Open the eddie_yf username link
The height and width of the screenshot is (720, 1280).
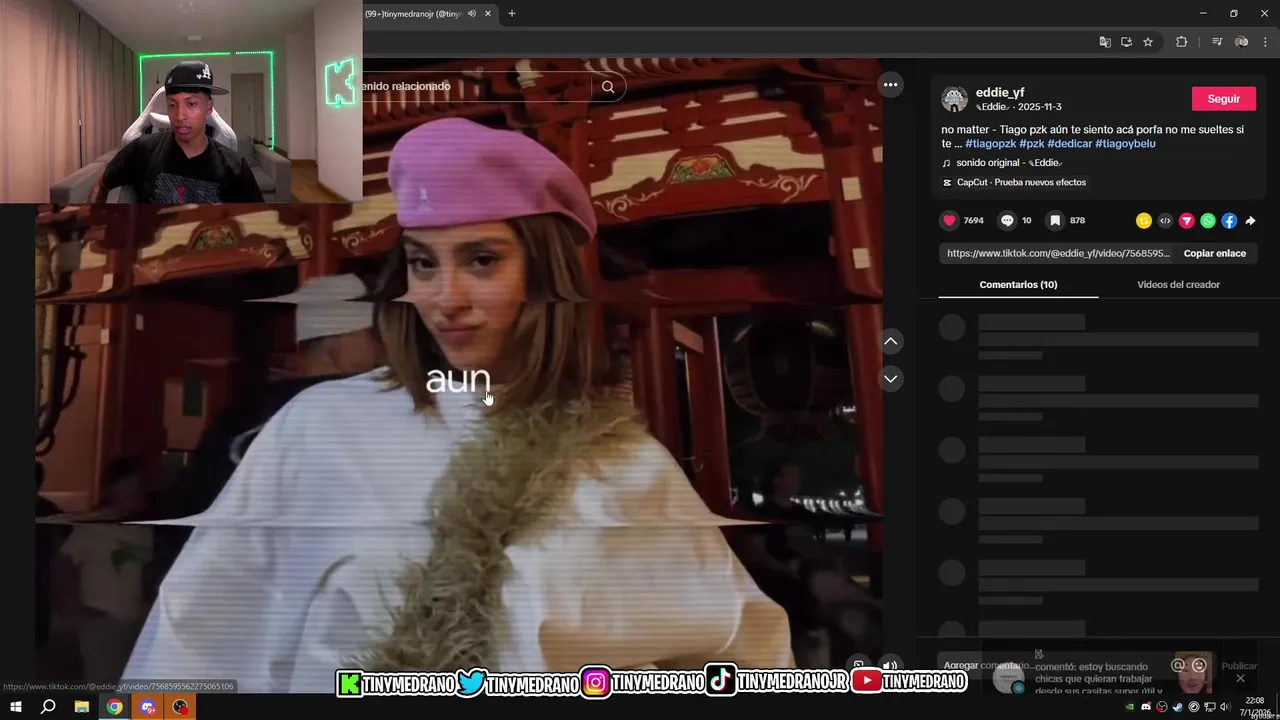point(1000,93)
